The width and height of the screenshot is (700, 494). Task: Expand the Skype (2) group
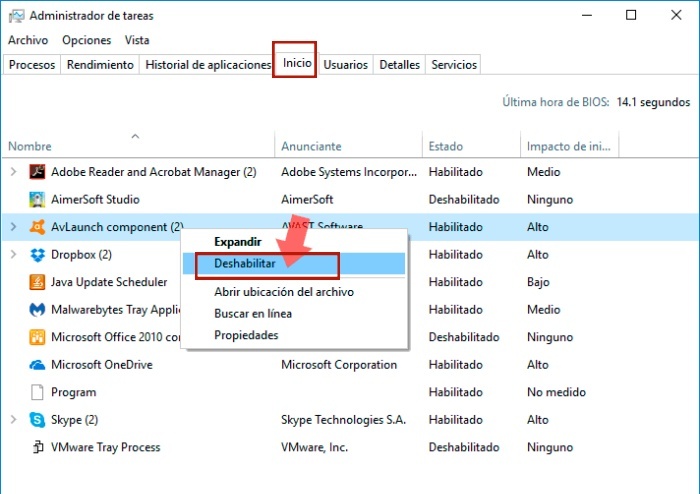pyautogui.click(x=13, y=420)
